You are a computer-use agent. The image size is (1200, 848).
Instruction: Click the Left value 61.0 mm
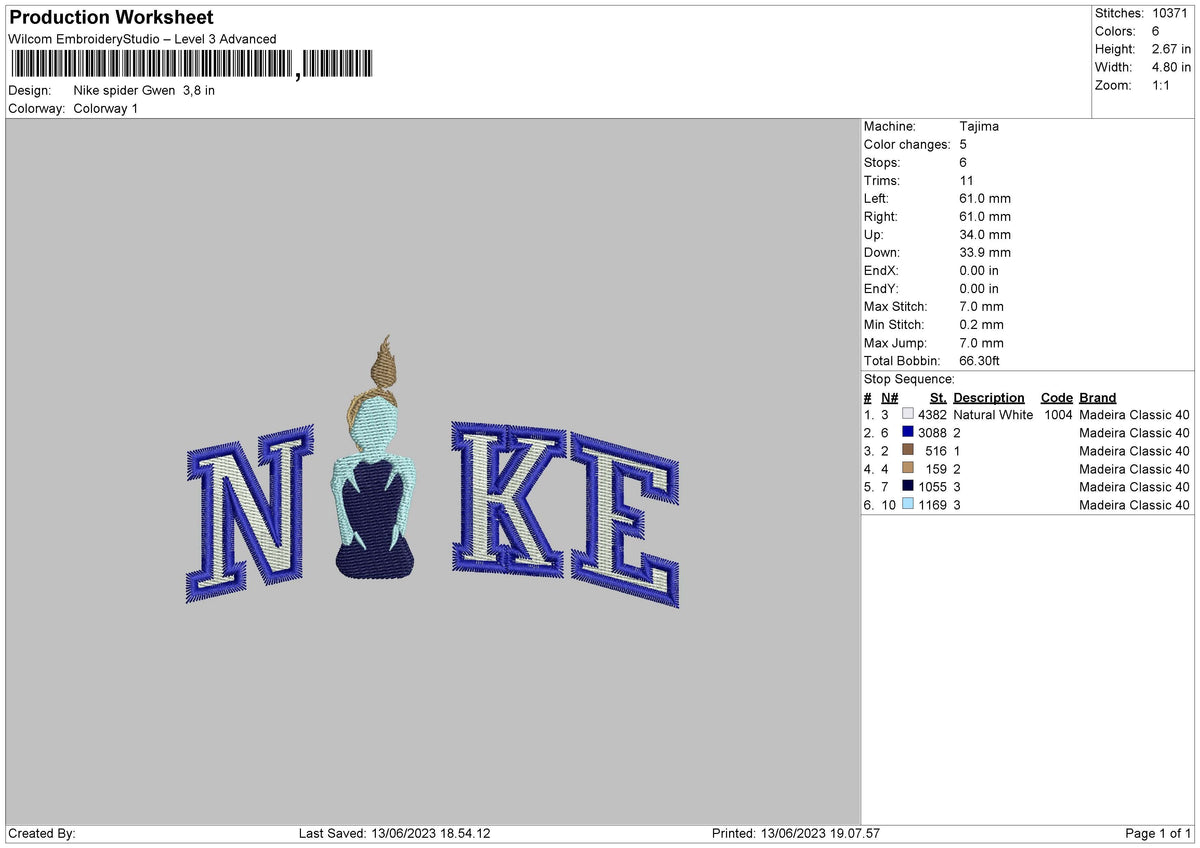click(x=985, y=198)
